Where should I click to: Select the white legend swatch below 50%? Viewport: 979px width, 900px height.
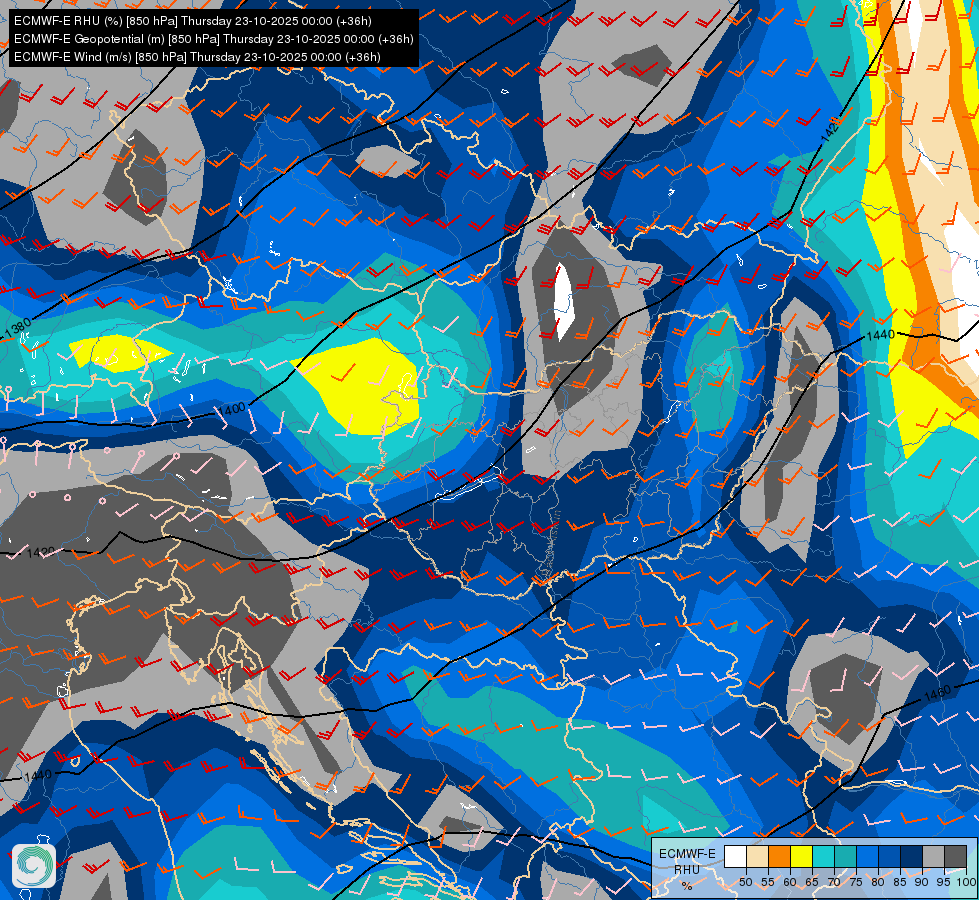735,856
